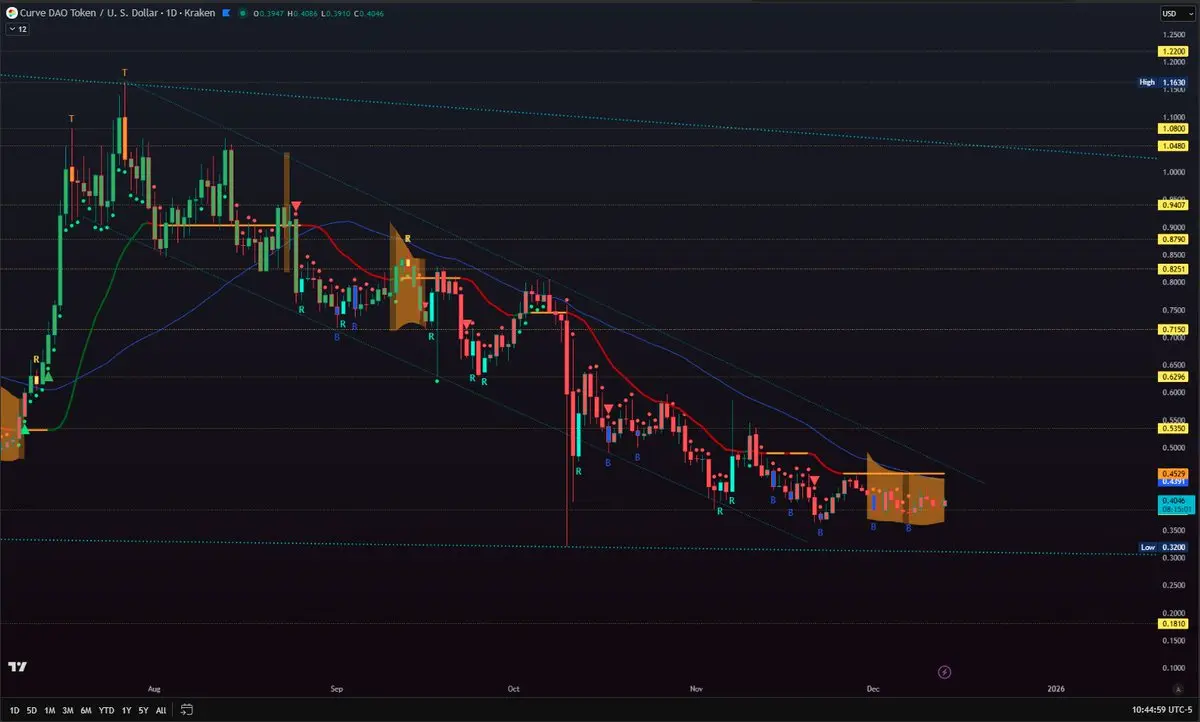This screenshot has width=1200, height=722.
Task: Click the red down-triangle signal in late August
Action: point(296,207)
